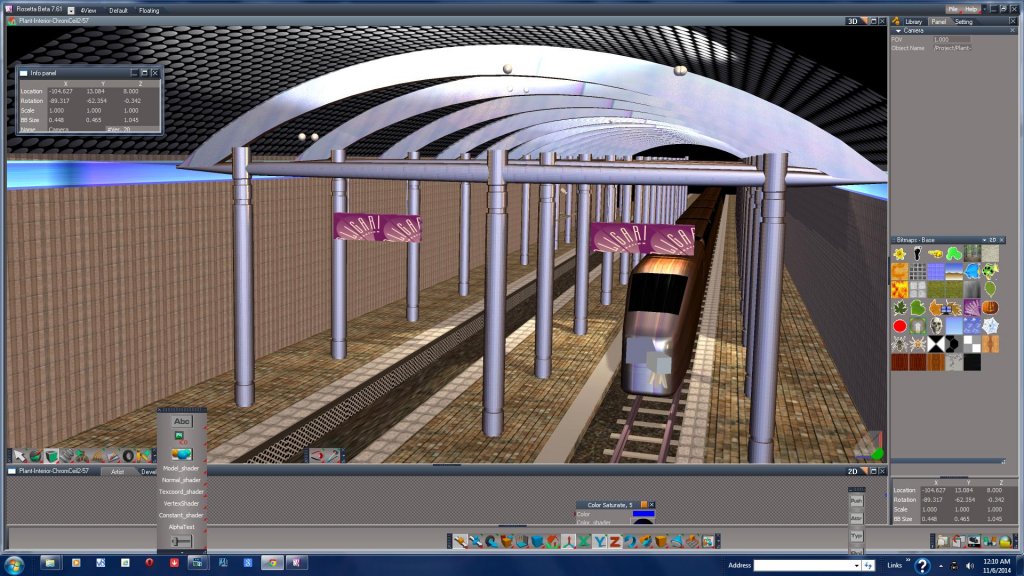Open the Library tab
The height and width of the screenshot is (576, 1024).
tap(913, 22)
